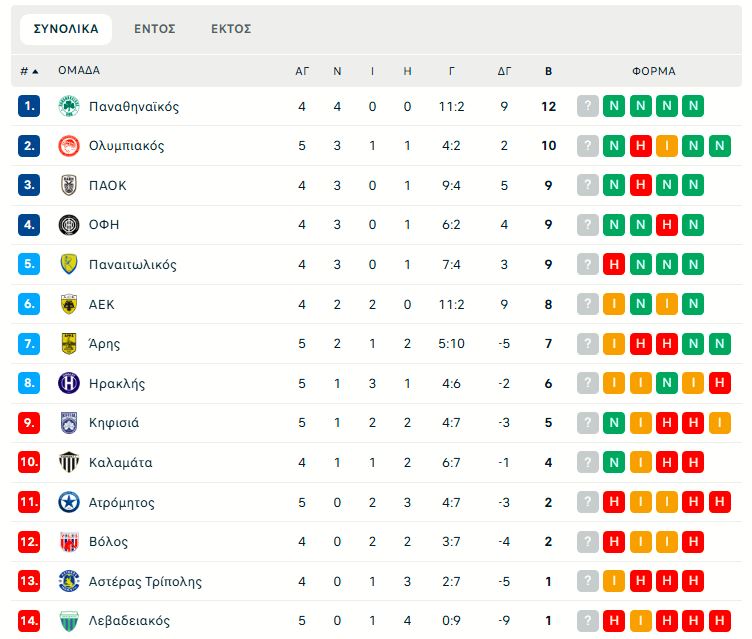Click the Παναθηναϊκός team crest icon
This screenshot has height=639, width=752.
(x=69, y=106)
